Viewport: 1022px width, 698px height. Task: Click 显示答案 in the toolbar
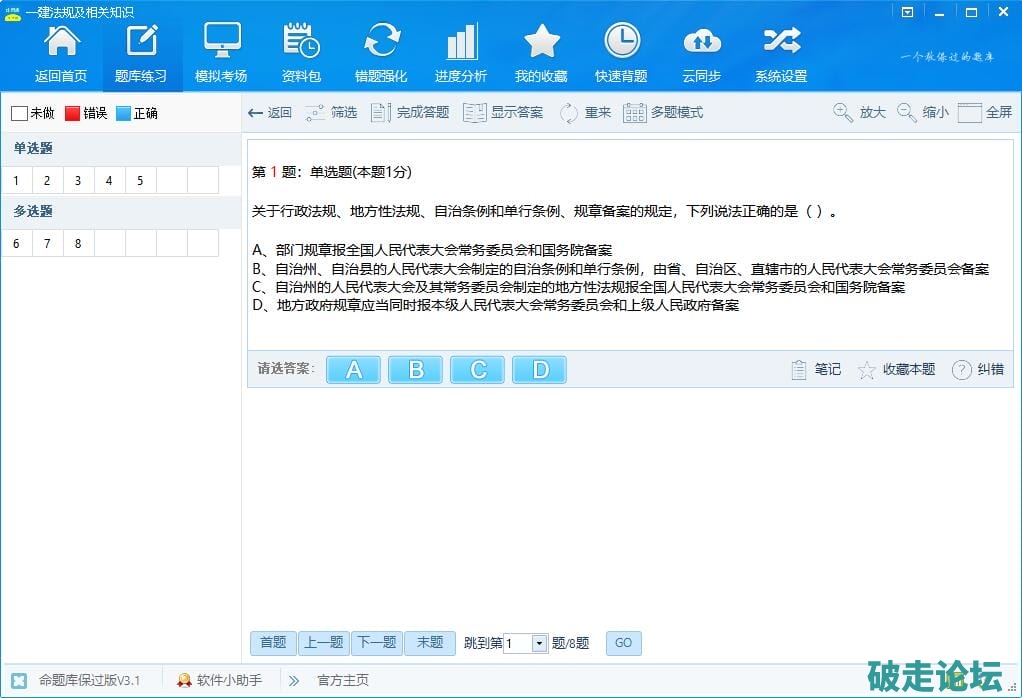[x=504, y=113]
